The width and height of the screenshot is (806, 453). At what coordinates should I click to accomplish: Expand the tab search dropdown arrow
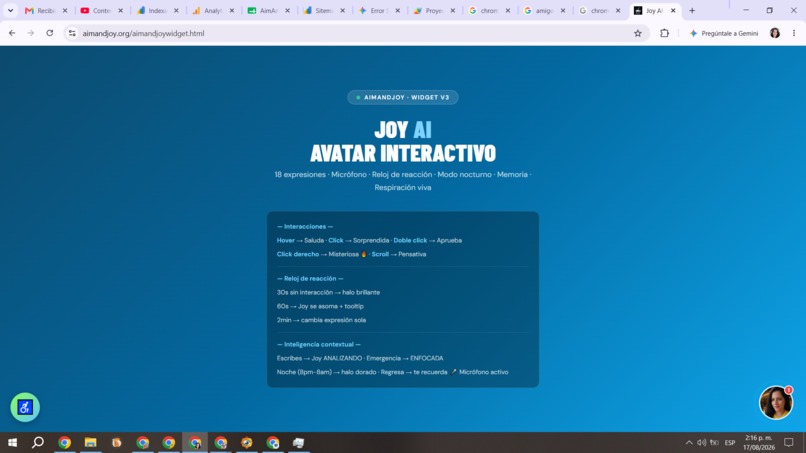click(10, 11)
